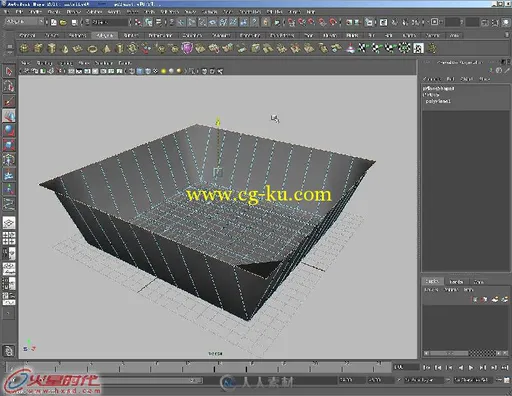Toggle Attribute Editor visibility icon
The height and width of the screenshot is (396, 512).
pos(485,22)
